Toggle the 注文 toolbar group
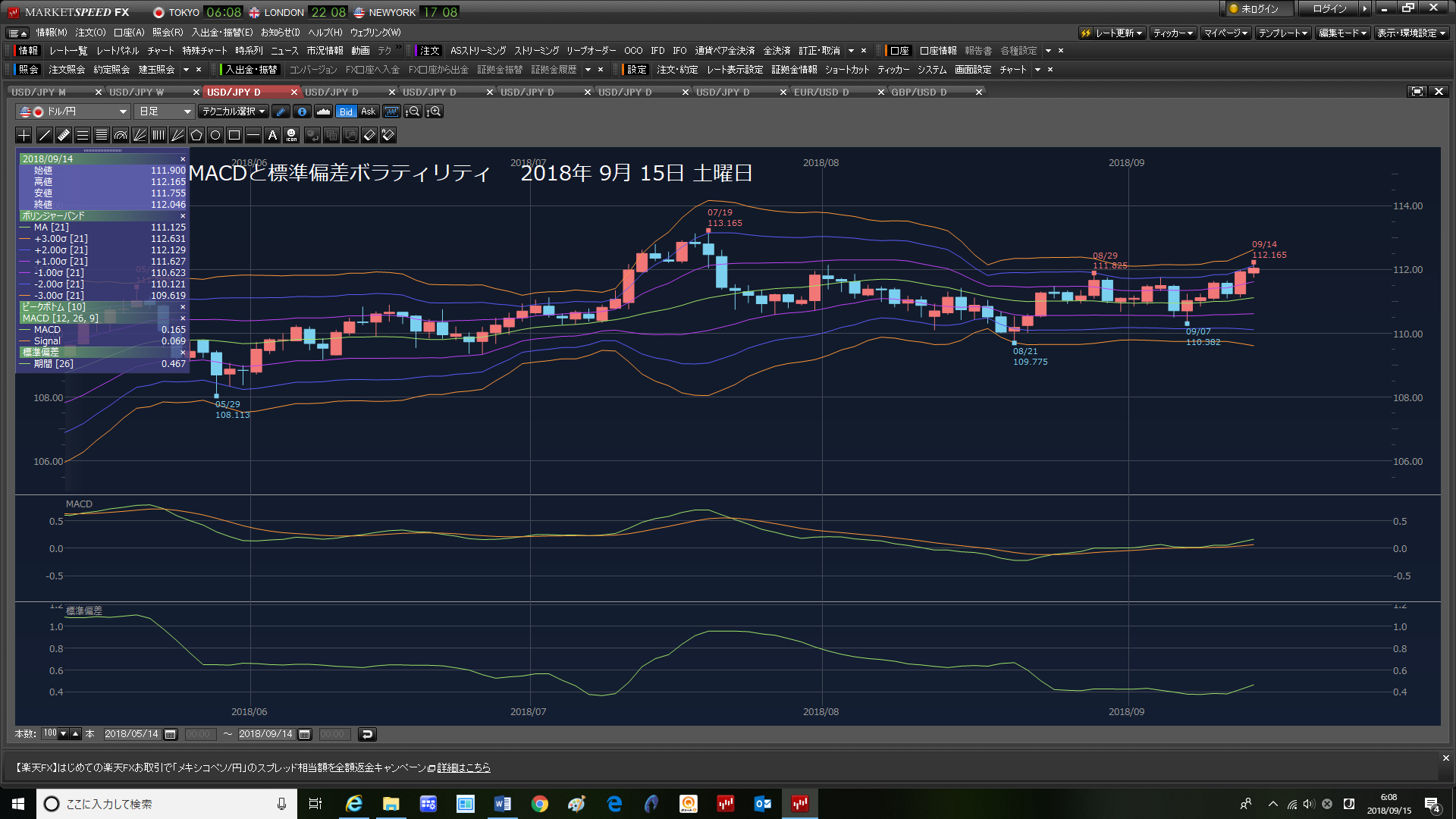 point(429,51)
